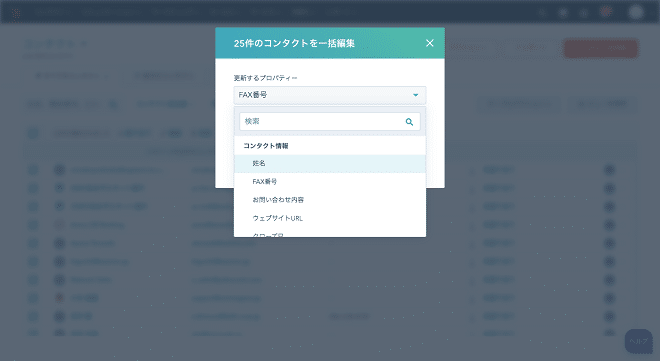
Task: Toggle the second contact row checkbox
Action: tap(33, 188)
